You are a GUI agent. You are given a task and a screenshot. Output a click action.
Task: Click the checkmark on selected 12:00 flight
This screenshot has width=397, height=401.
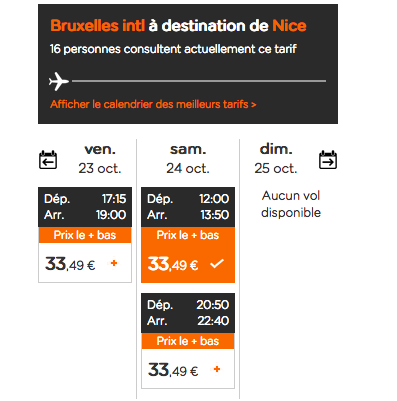217,264
